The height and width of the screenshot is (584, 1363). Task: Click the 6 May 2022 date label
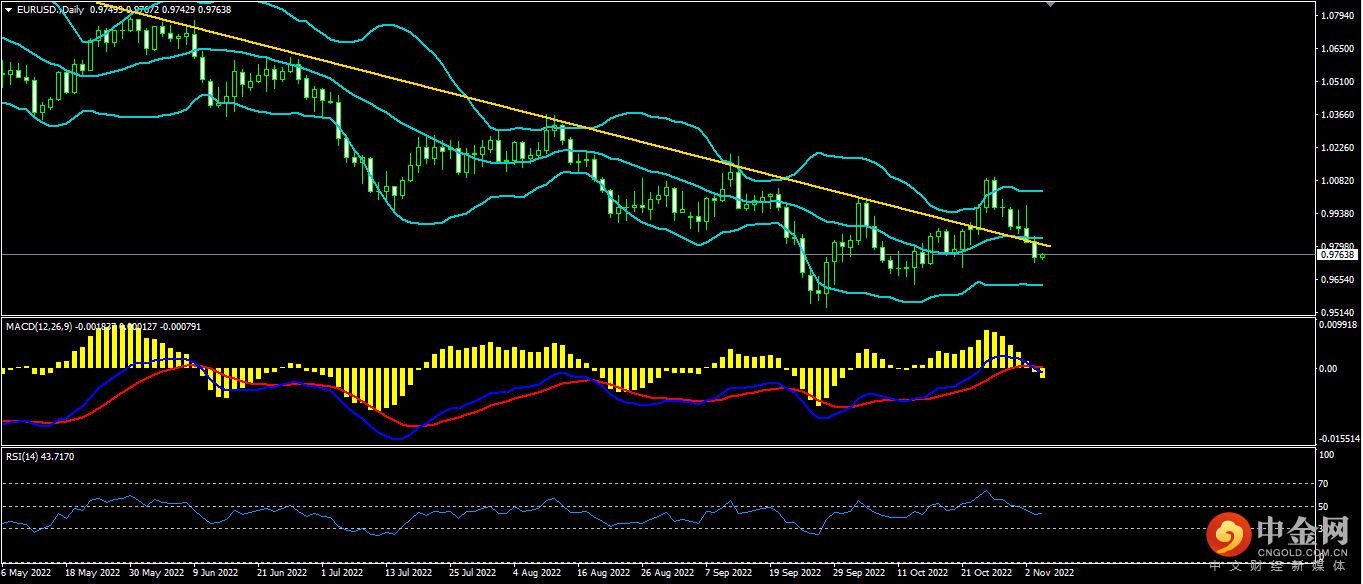(x=26, y=573)
